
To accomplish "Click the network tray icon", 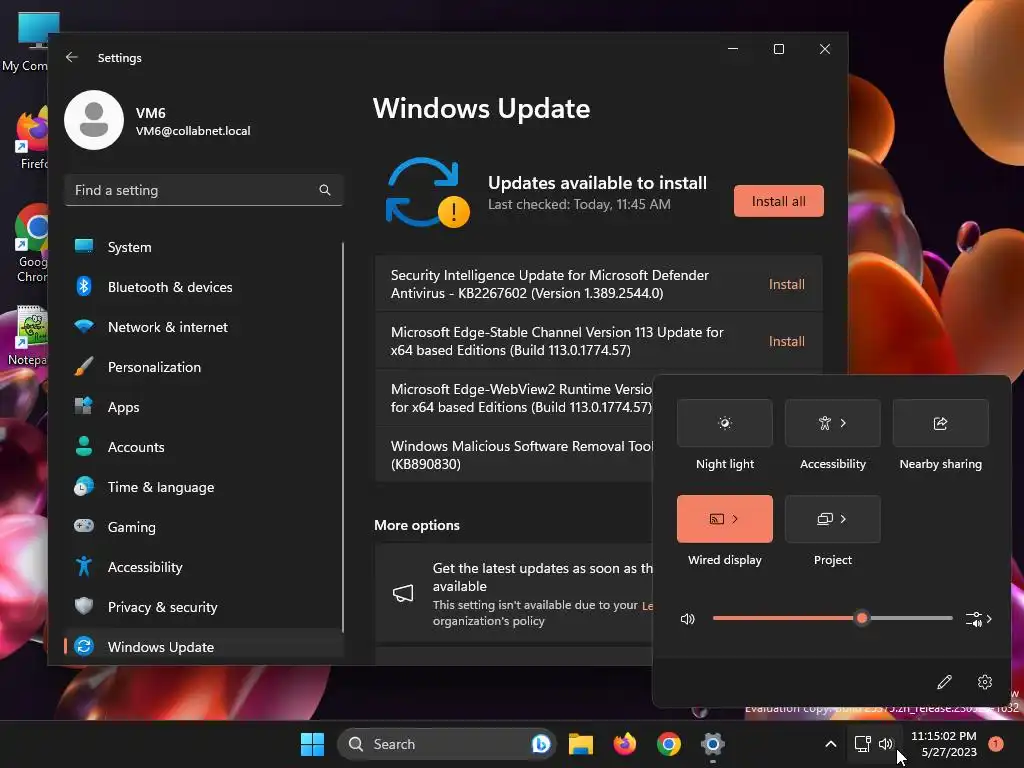I will [863, 744].
